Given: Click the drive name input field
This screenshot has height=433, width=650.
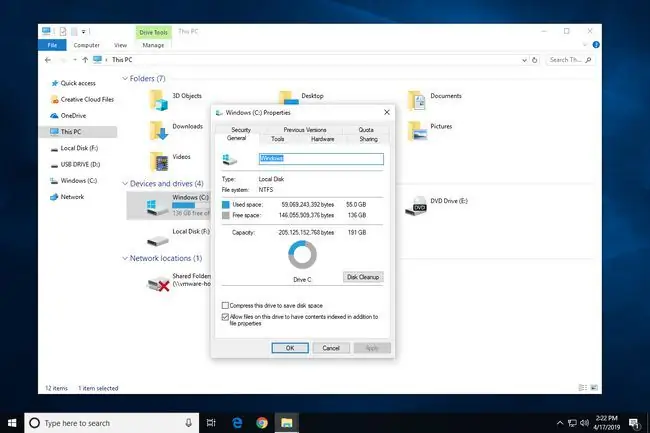Looking at the screenshot, I should coord(321,159).
